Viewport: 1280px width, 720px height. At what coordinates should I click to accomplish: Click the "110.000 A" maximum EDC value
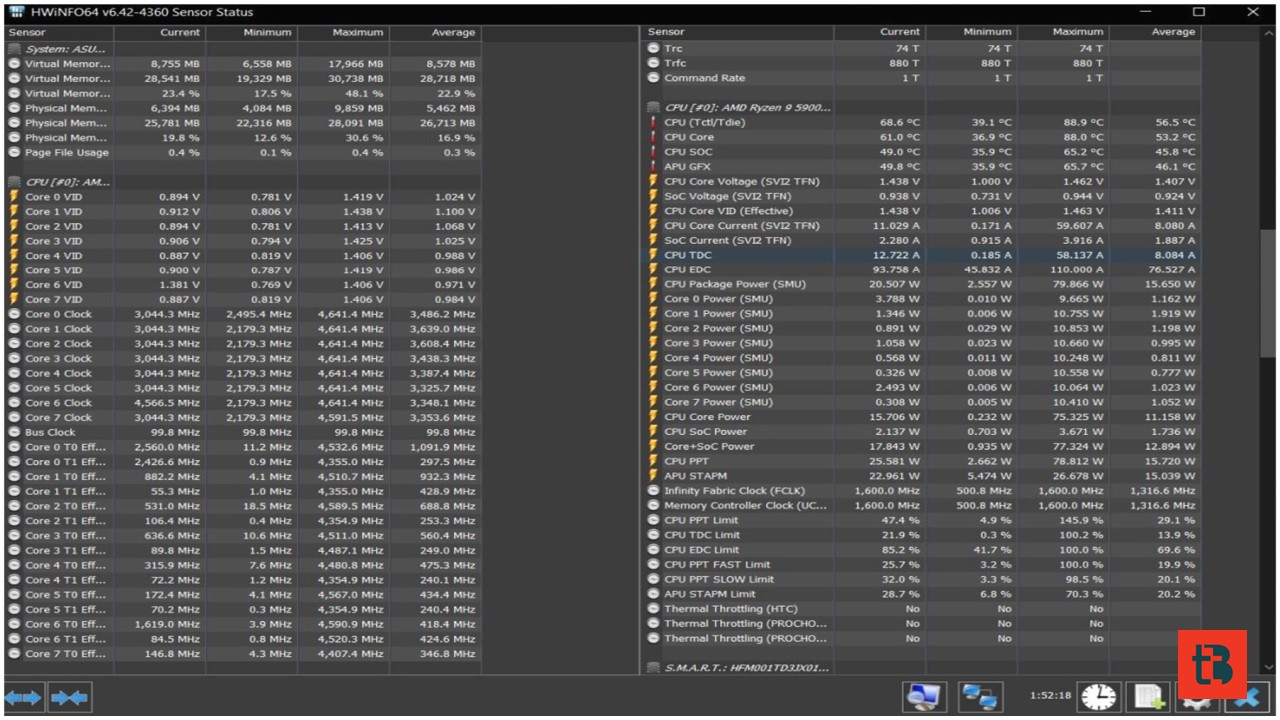pyautogui.click(x=1077, y=270)
